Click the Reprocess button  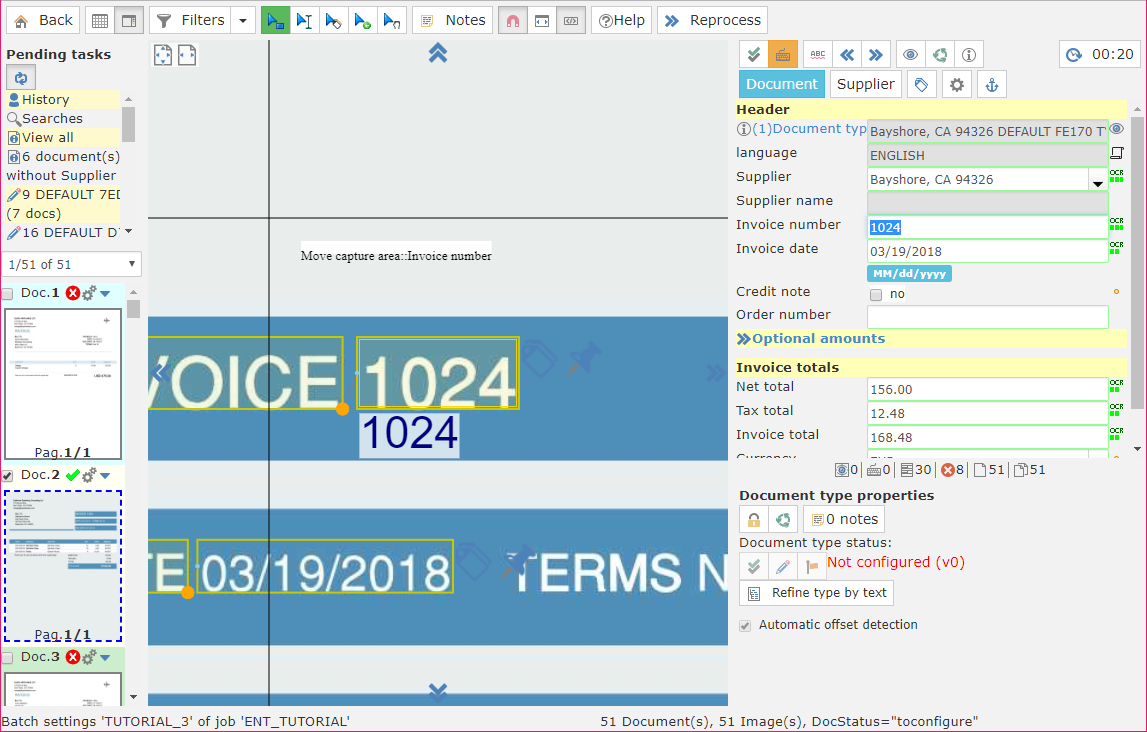pos(712,20)
